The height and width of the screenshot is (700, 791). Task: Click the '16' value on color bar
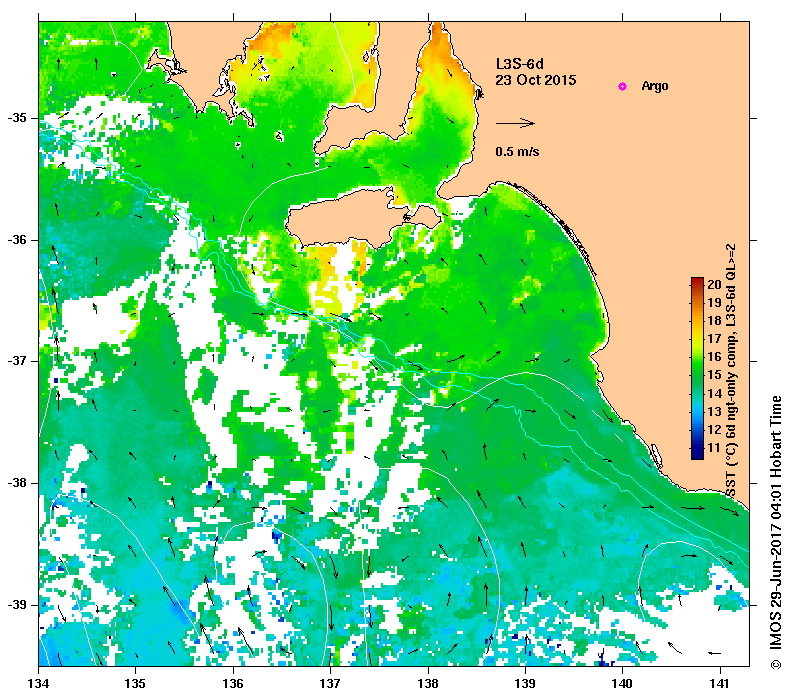click(714, 357)
